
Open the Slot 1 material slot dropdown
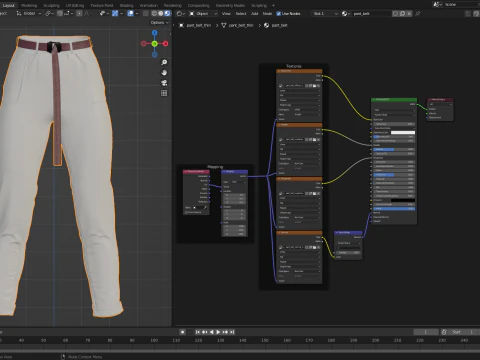click(x=325, y=14)
